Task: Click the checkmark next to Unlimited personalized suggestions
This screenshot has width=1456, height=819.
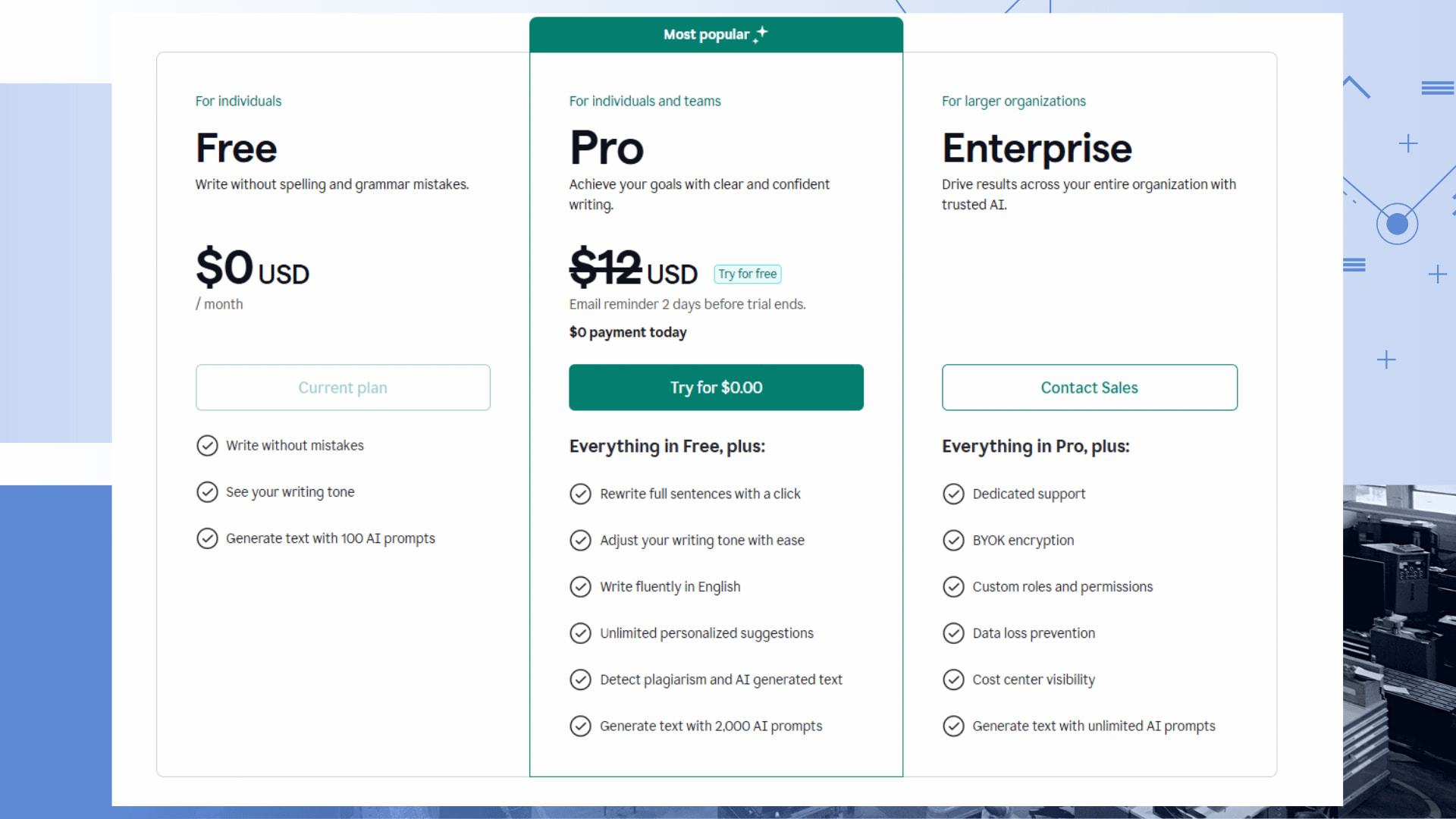Action: pos(581,633)
